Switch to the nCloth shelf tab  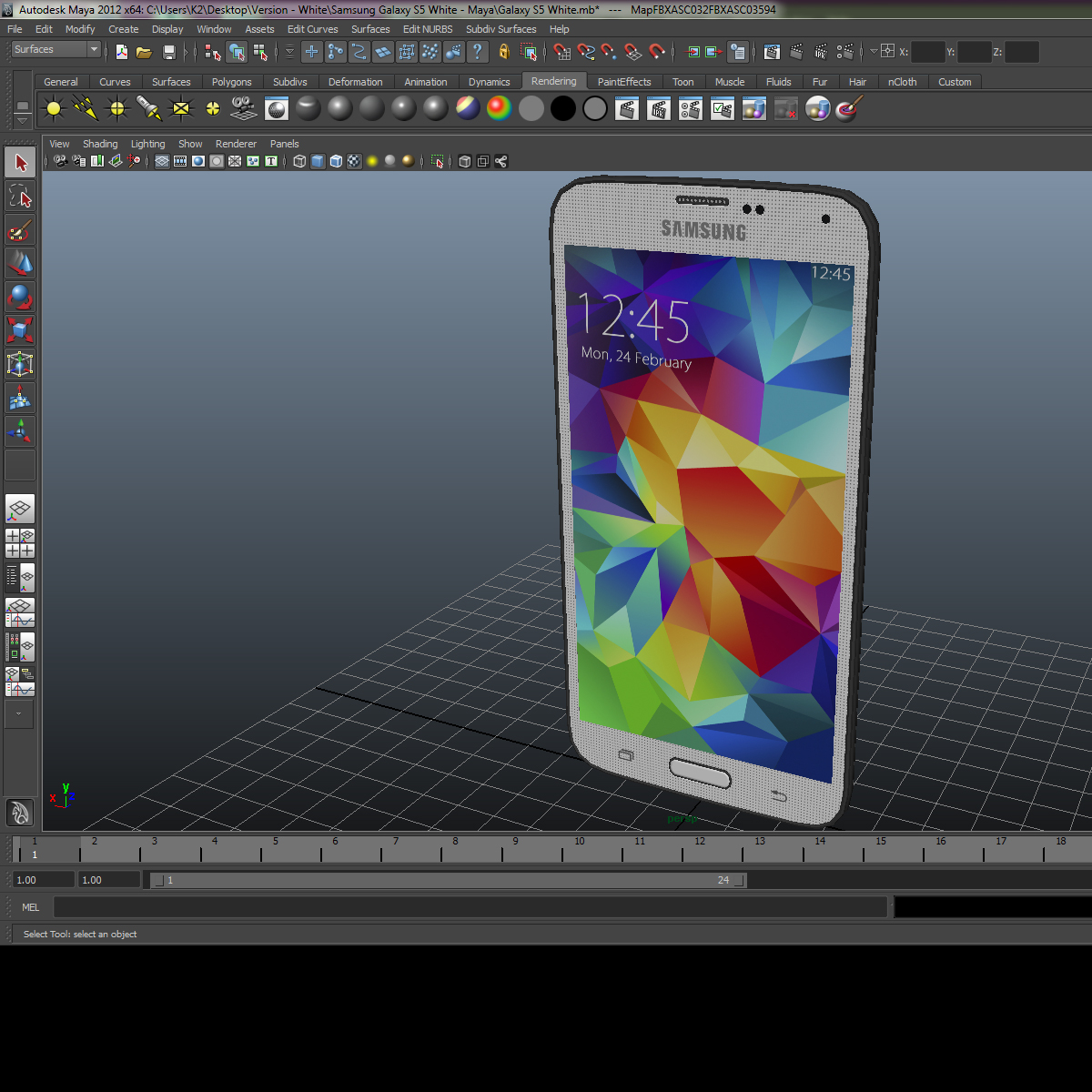click(902, 82)
